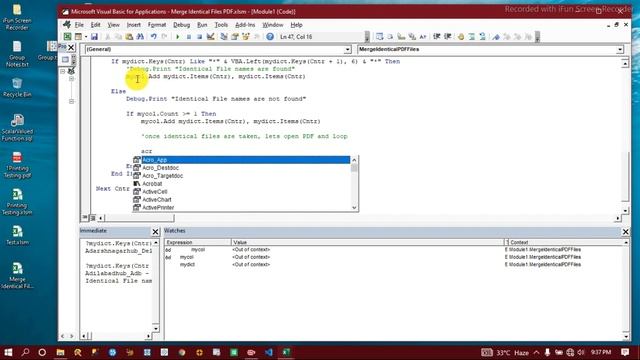Screen dimensions: 640x360
Task: Close the Watches pane
Action: tap(626, 232)
